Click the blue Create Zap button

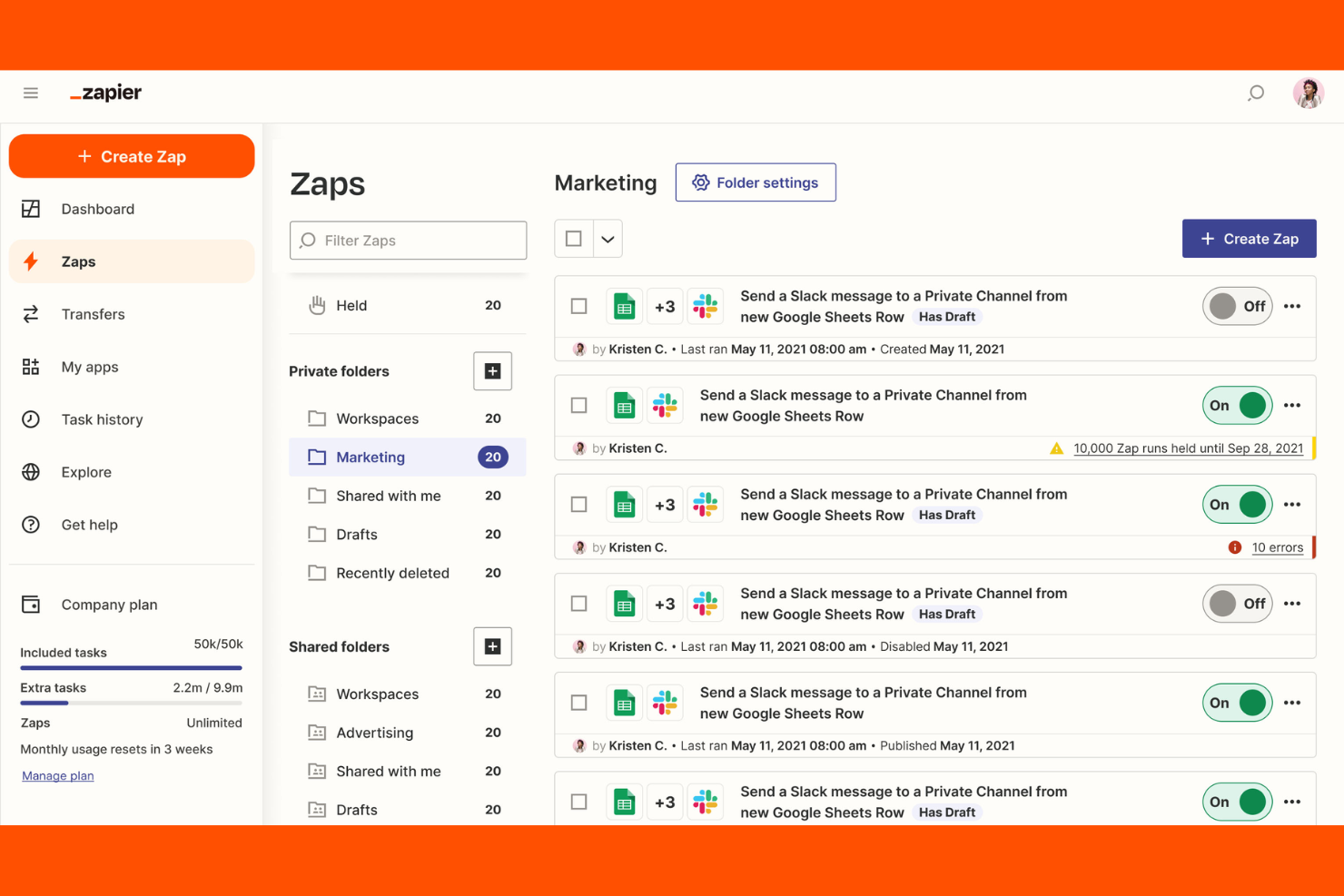[x=1249, y=239]
